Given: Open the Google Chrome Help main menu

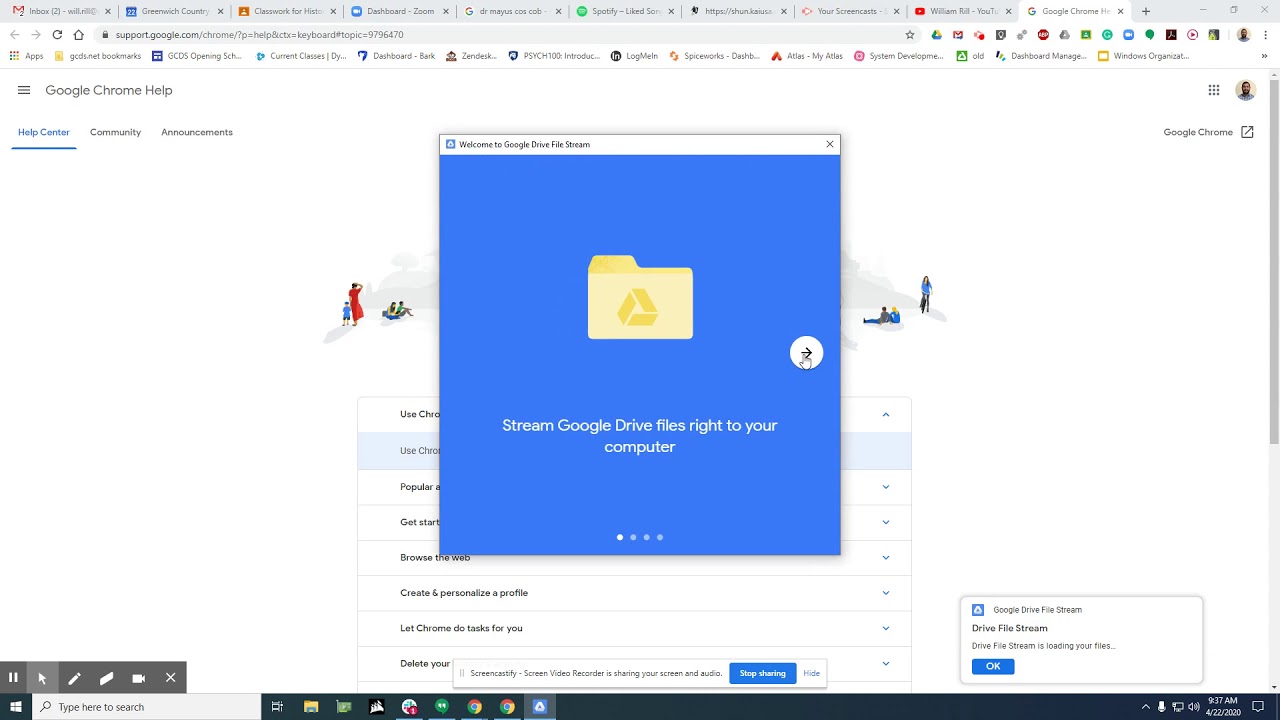Looking at the screenshot, I should 24,90.
